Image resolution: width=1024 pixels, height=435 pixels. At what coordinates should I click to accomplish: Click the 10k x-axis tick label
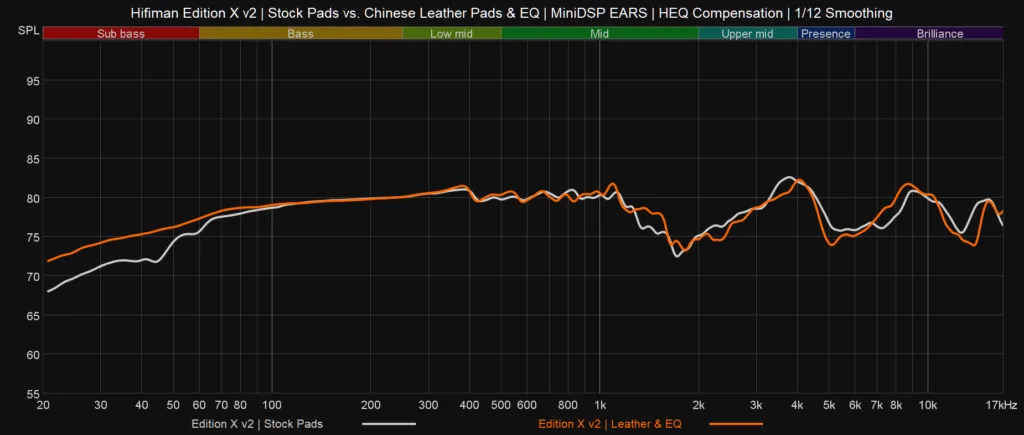(x=928, y=406)
